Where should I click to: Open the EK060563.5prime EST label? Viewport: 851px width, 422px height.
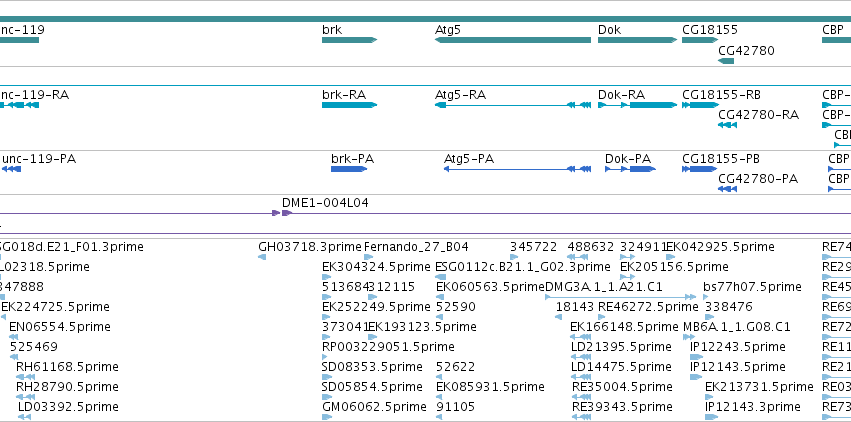pos(490,286)
